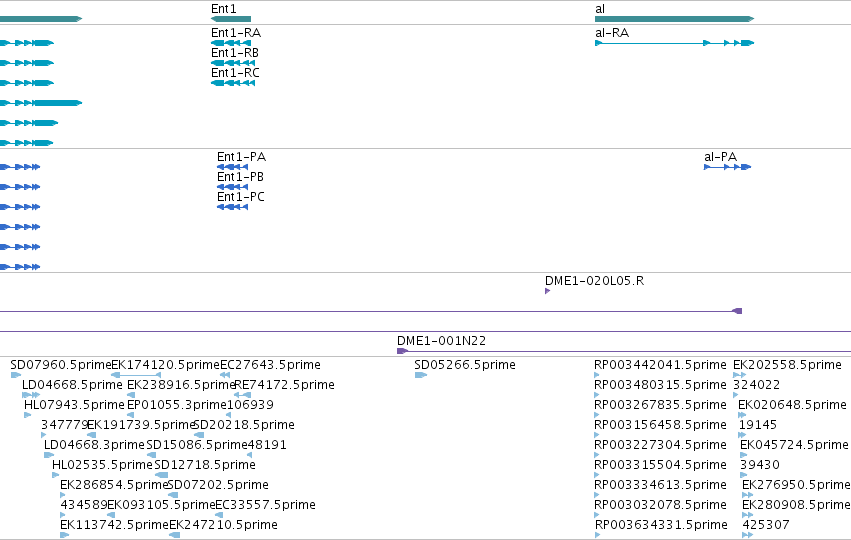851x540 pixels.
Task: Click the EK093105.5prime label
Action: pos(161,505)
